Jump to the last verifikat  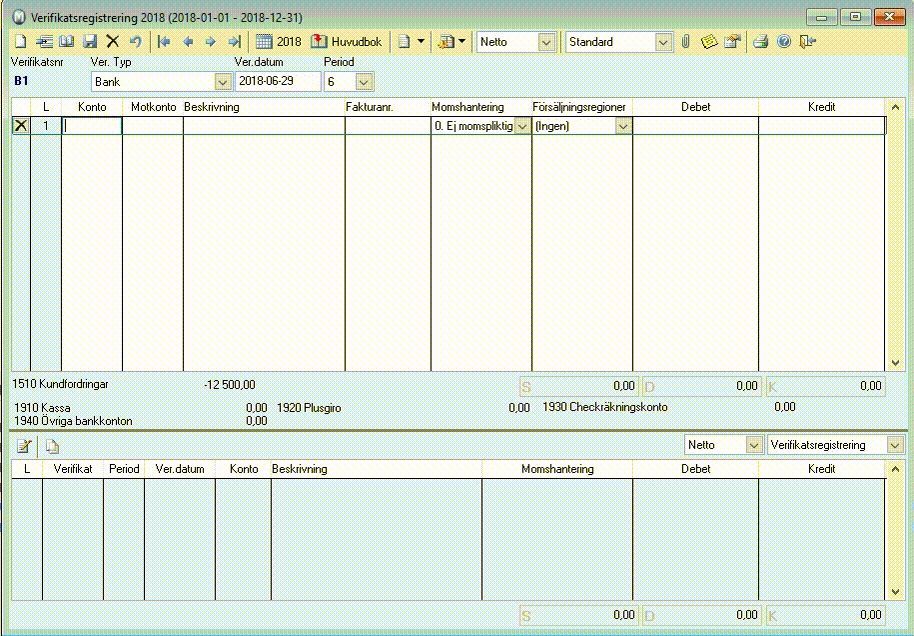(x=234, y=41)
